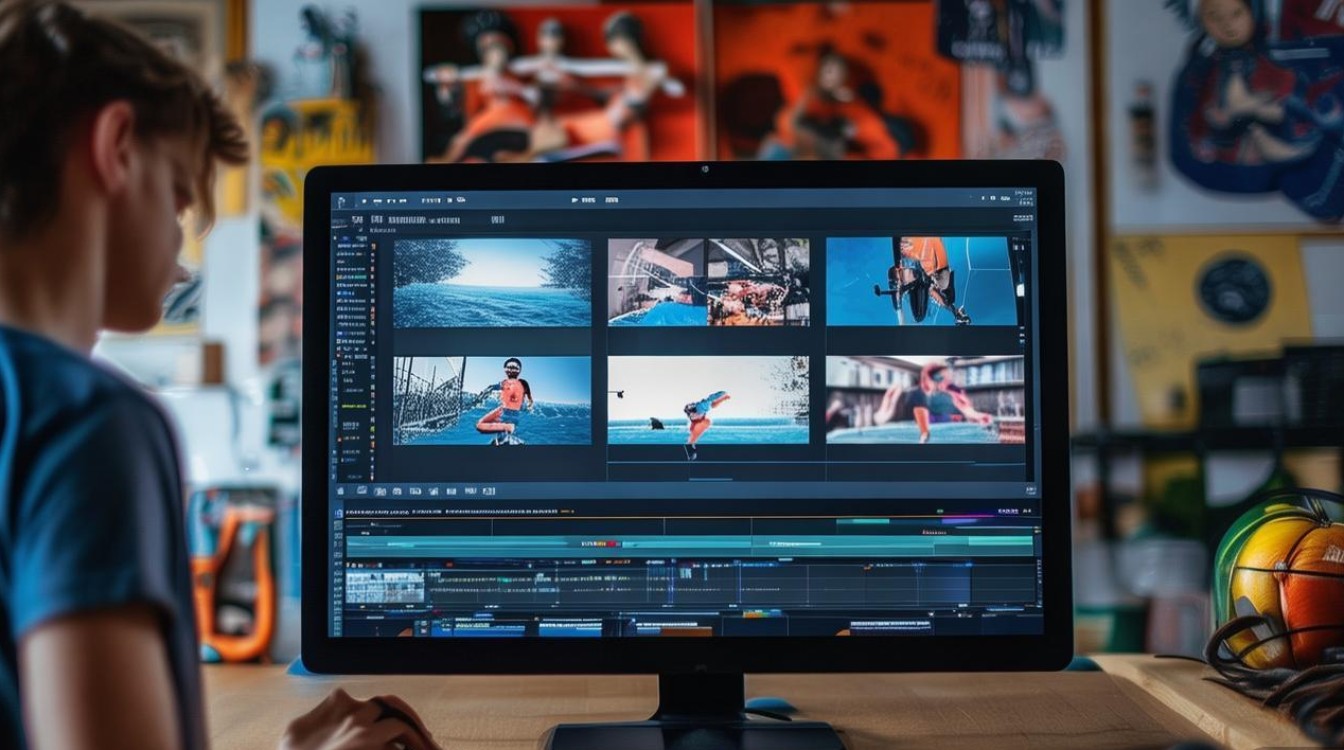Image resolution: width=1344 pixels, height=750 pixels.
Task: Click the icon at far right of timeline toolbar
Action: point(1029,490)
